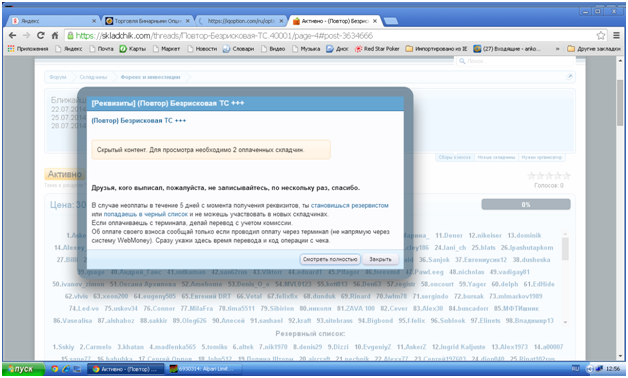Open the (27) Входящие mail bookmark
Screen dimensions: 628x378
click(x=507, y=49)
